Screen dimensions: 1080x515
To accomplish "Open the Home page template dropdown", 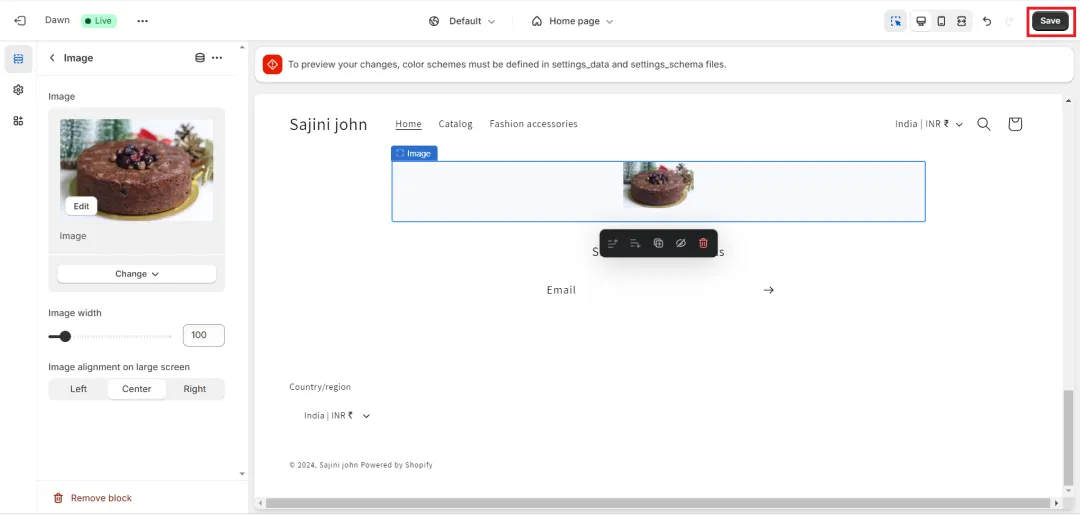I will [572, 21].
